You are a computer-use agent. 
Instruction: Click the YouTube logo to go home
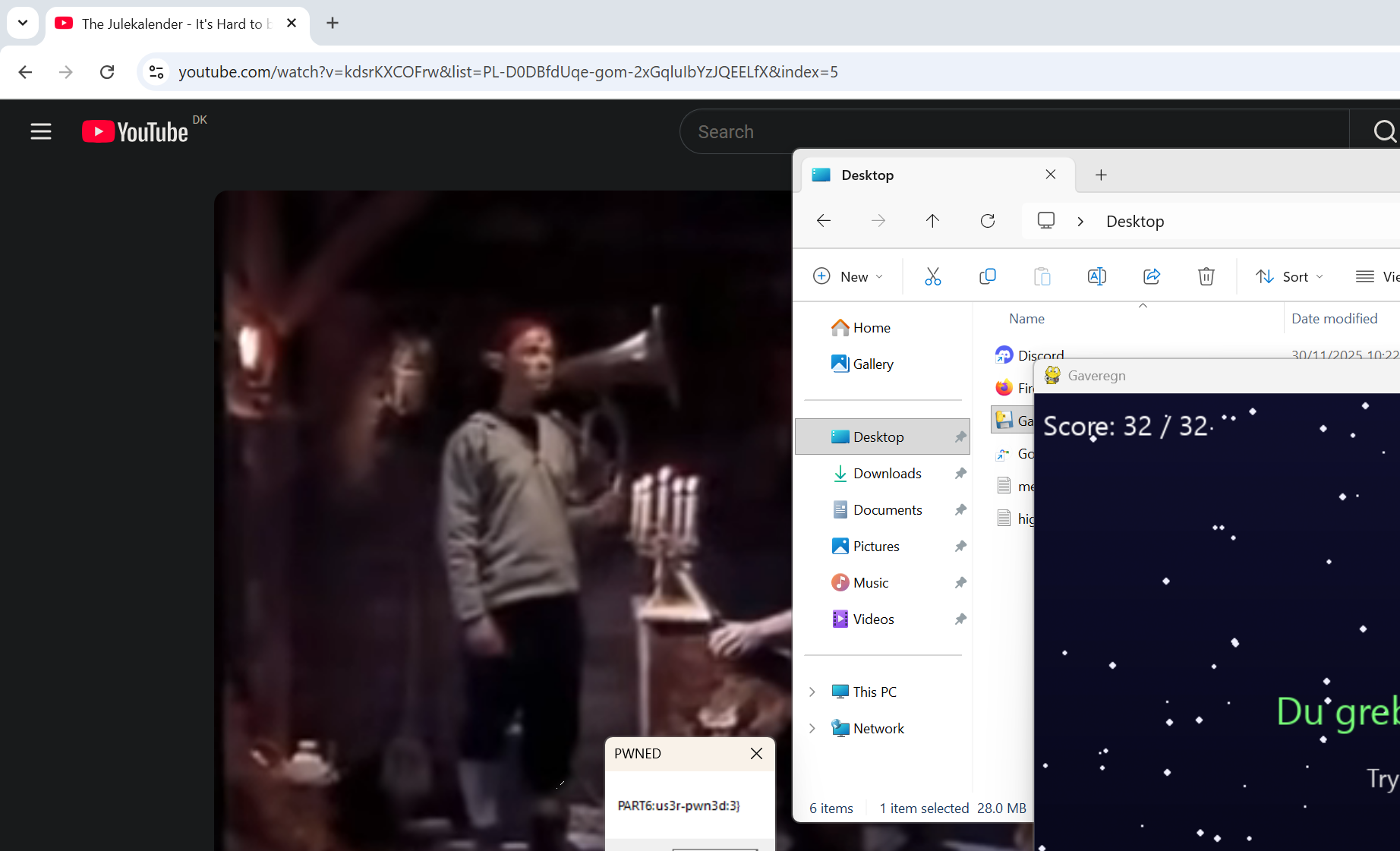(x=135, y=131)
